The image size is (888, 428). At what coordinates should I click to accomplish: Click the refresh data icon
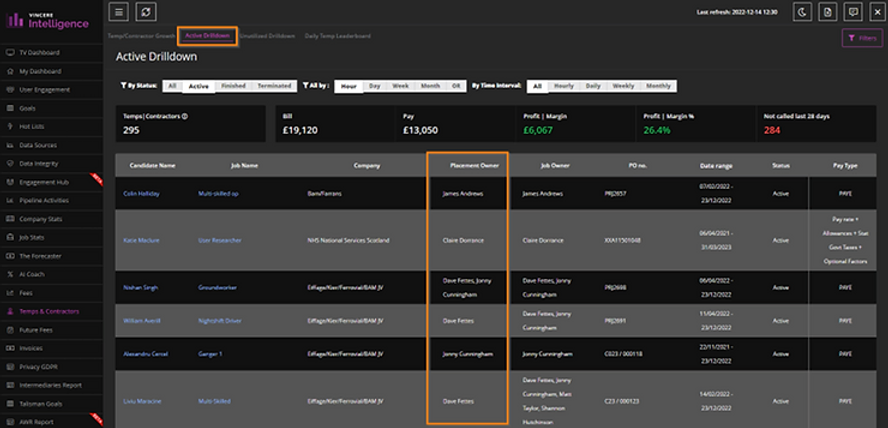[147, 11]
